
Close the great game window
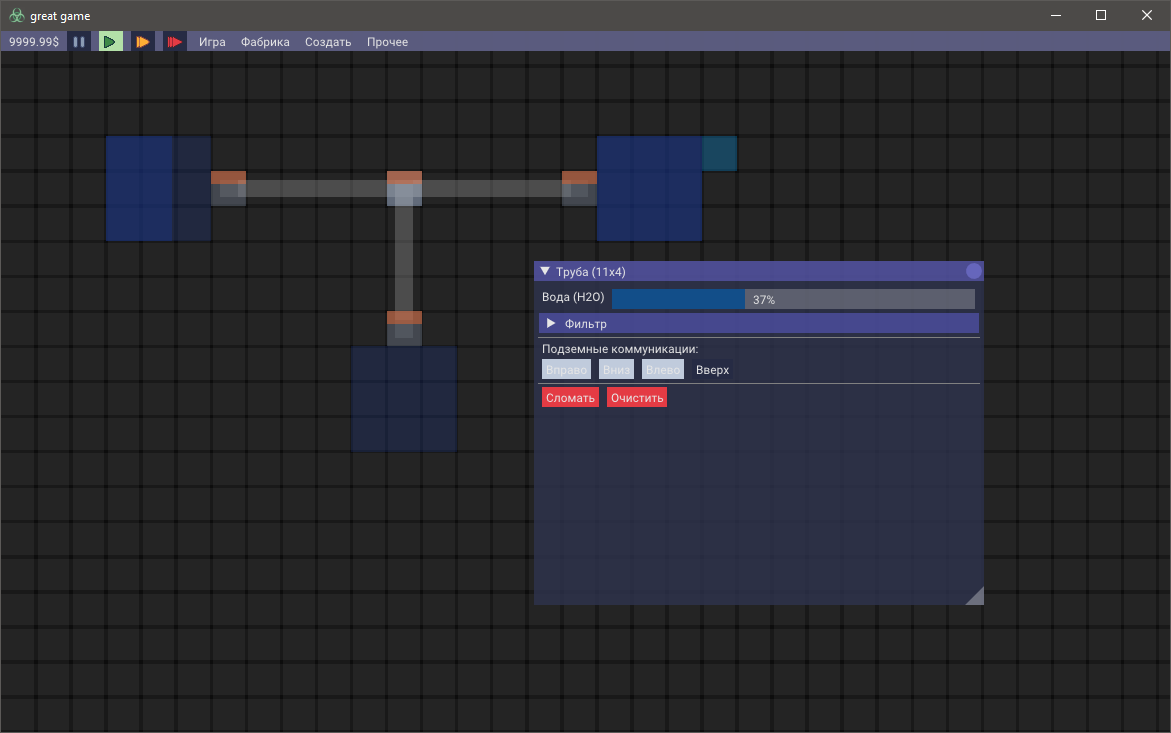1147,16
